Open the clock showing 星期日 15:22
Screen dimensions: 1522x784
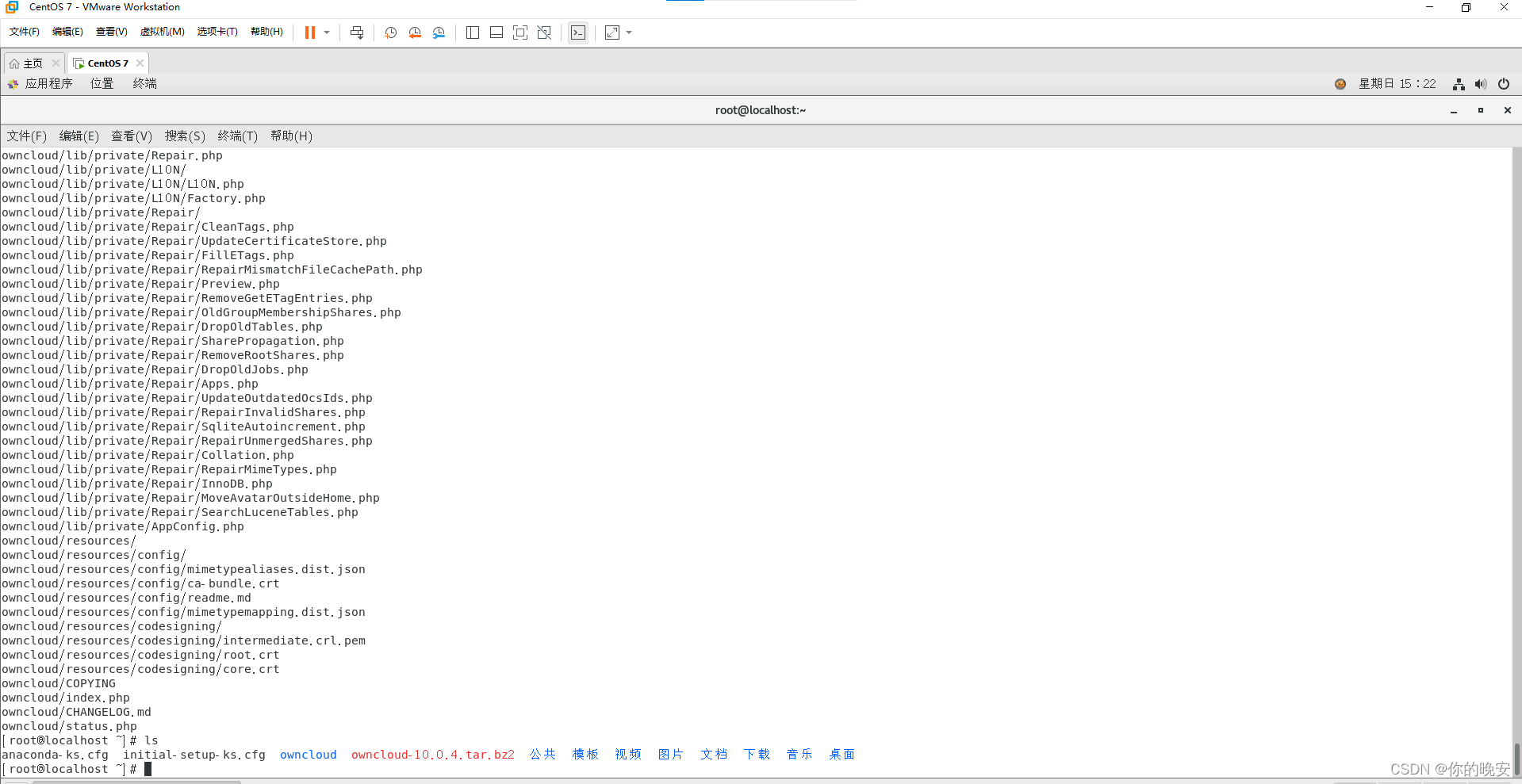coord(1397,83)
